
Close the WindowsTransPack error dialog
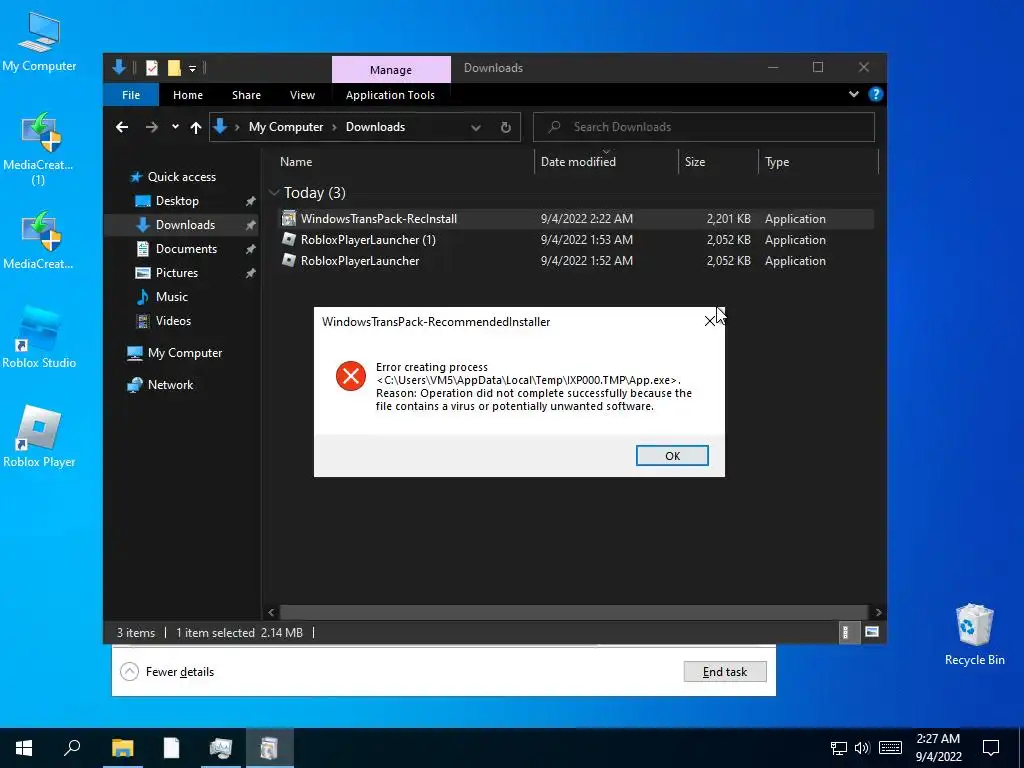click(710, 321)
